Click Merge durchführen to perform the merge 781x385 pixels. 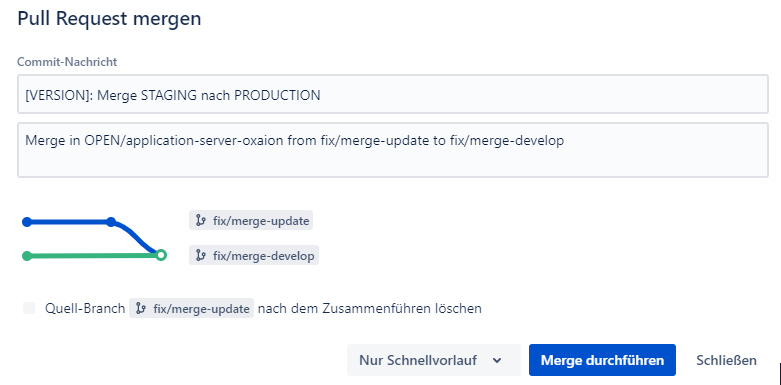tap(602, 360)
